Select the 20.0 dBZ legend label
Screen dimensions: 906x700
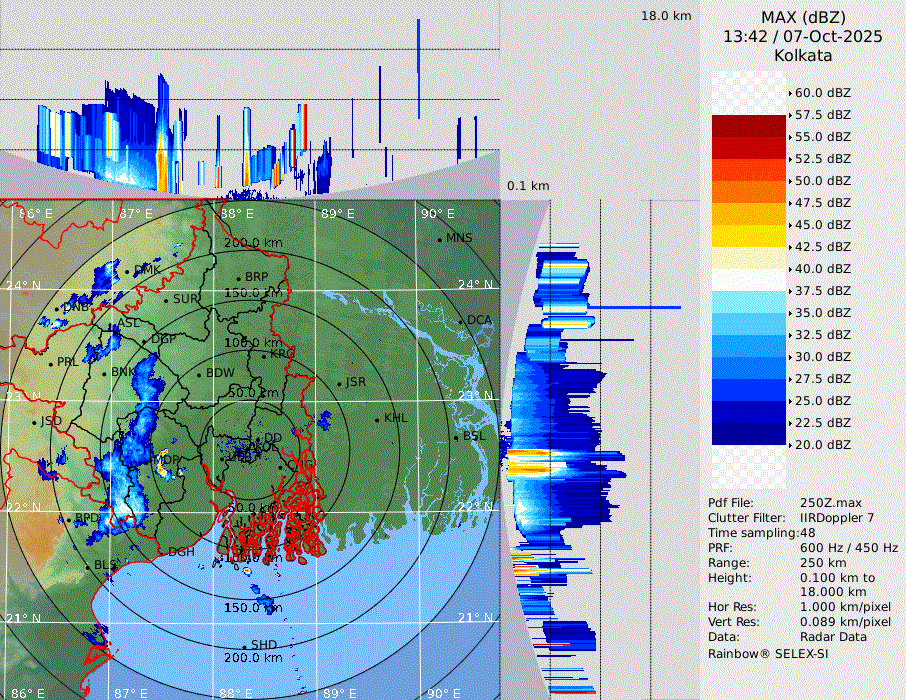822,444
